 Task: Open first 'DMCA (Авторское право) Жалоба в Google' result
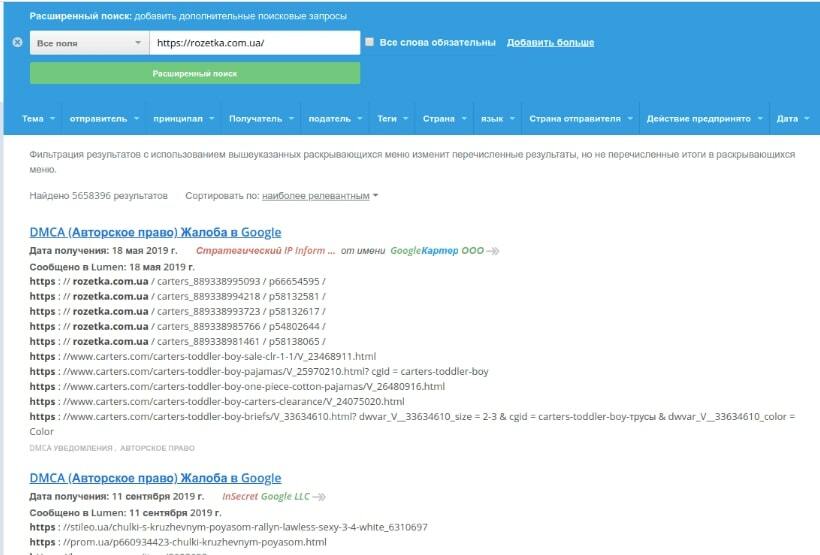tap(155, 232)
